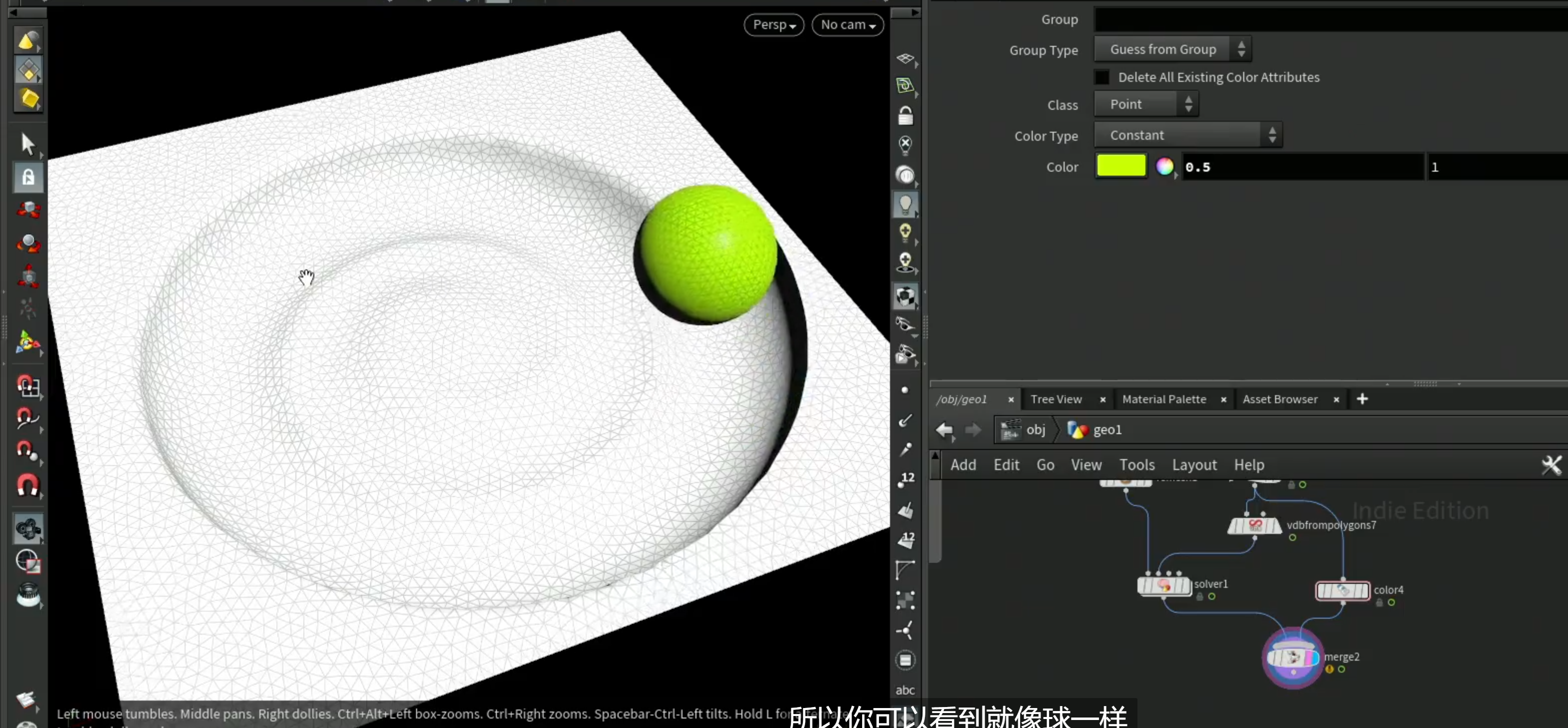Image resolution: width=1568 pixels, height=728 pixels.
Task: Open the Class dropdown showing Point
Action: pyautogui.click(x=1146, y=104)
